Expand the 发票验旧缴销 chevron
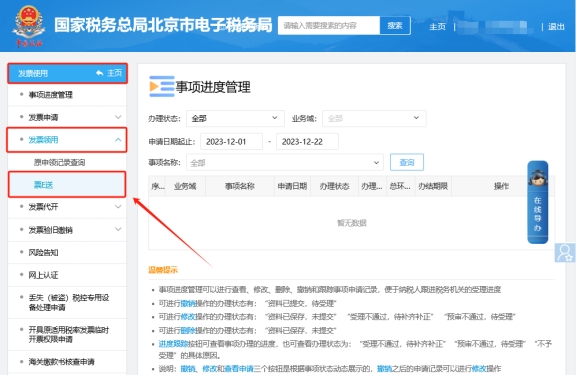The height and width of the screenshot is (375, 576). [x=118, y=230]
